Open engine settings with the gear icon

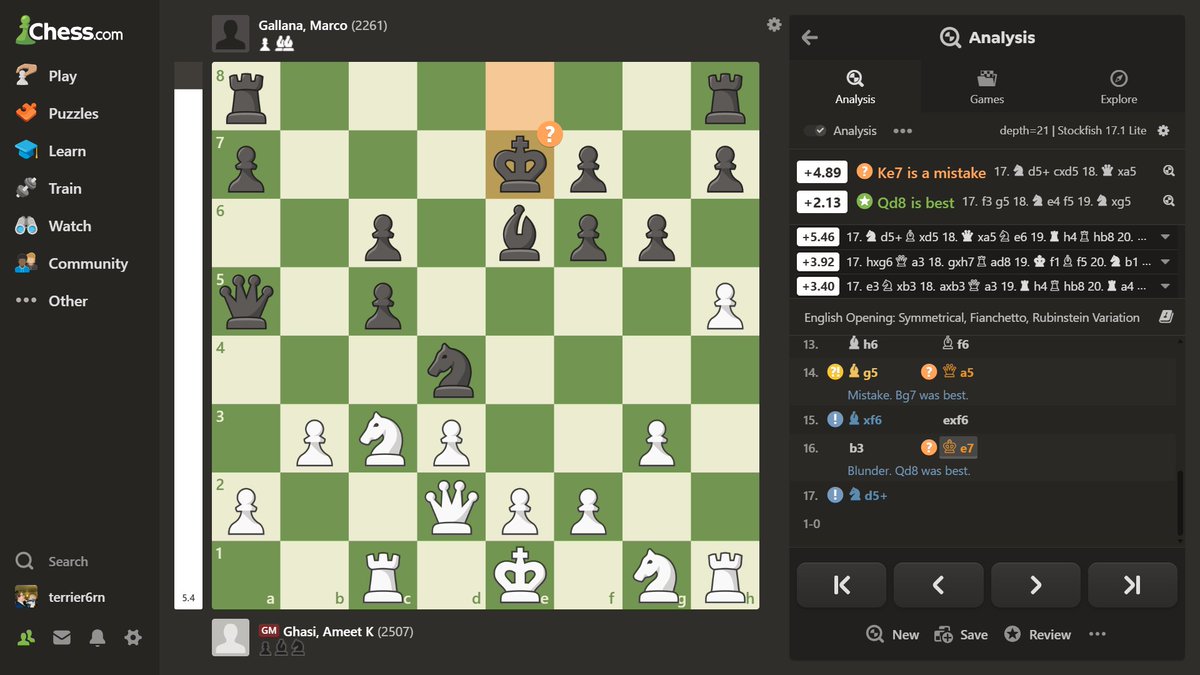tap(1163, 130)
